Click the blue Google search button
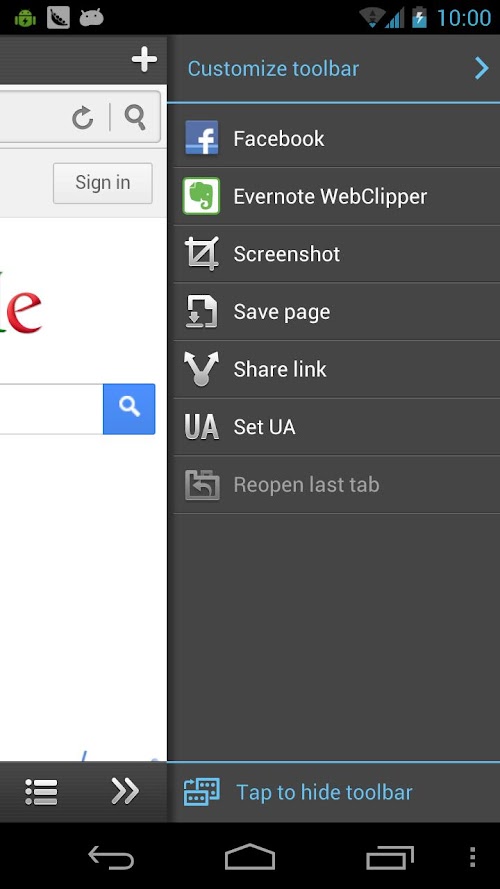Image resolution: width=500 pixels, height=889 pixels. 129,409
